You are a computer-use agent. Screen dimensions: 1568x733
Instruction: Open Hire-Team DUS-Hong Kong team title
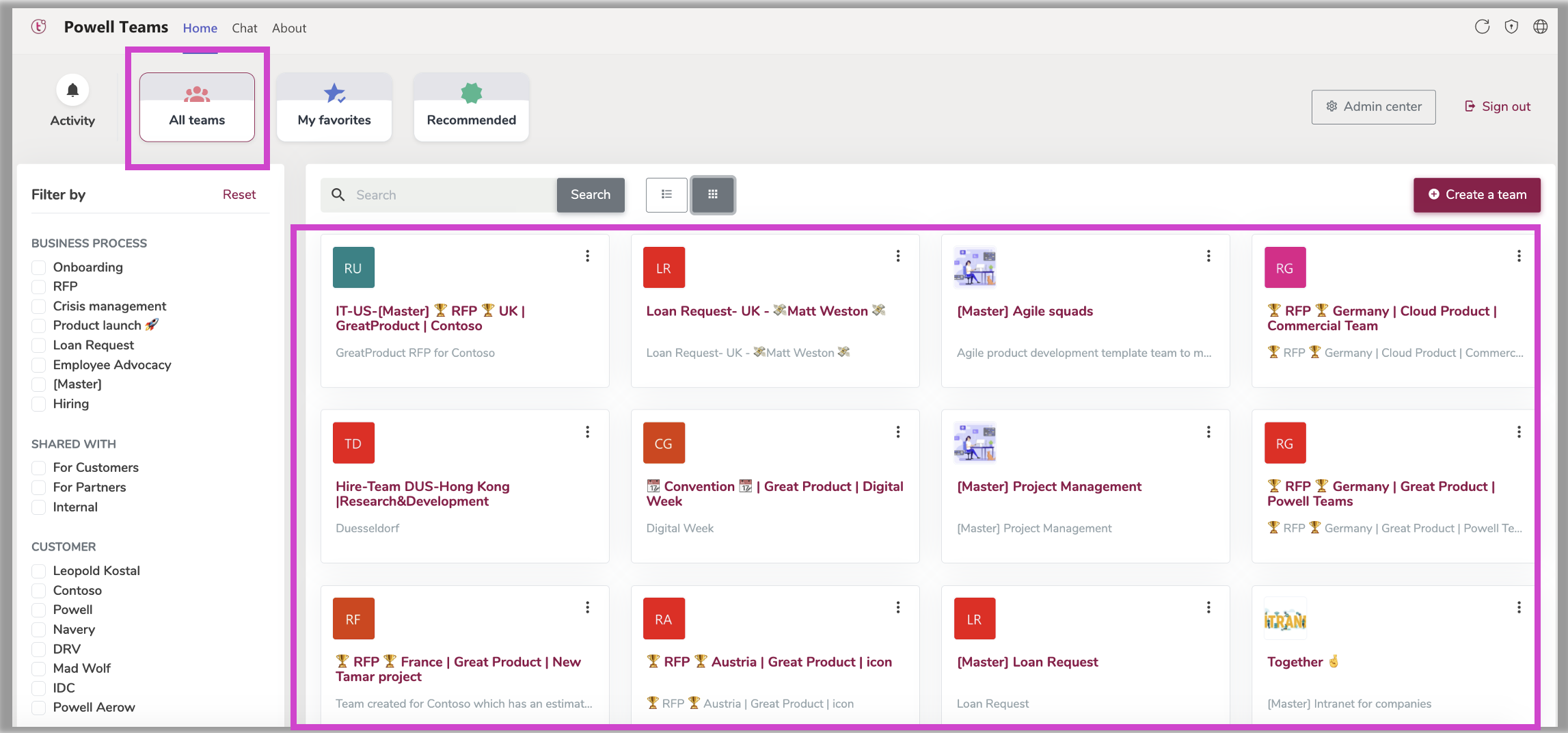click(422, 494)
